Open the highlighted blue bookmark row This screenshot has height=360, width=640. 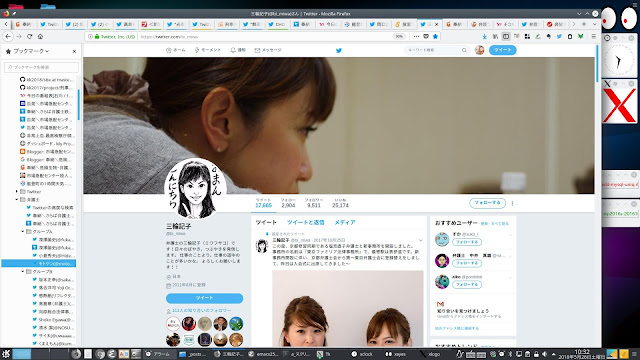39,264
